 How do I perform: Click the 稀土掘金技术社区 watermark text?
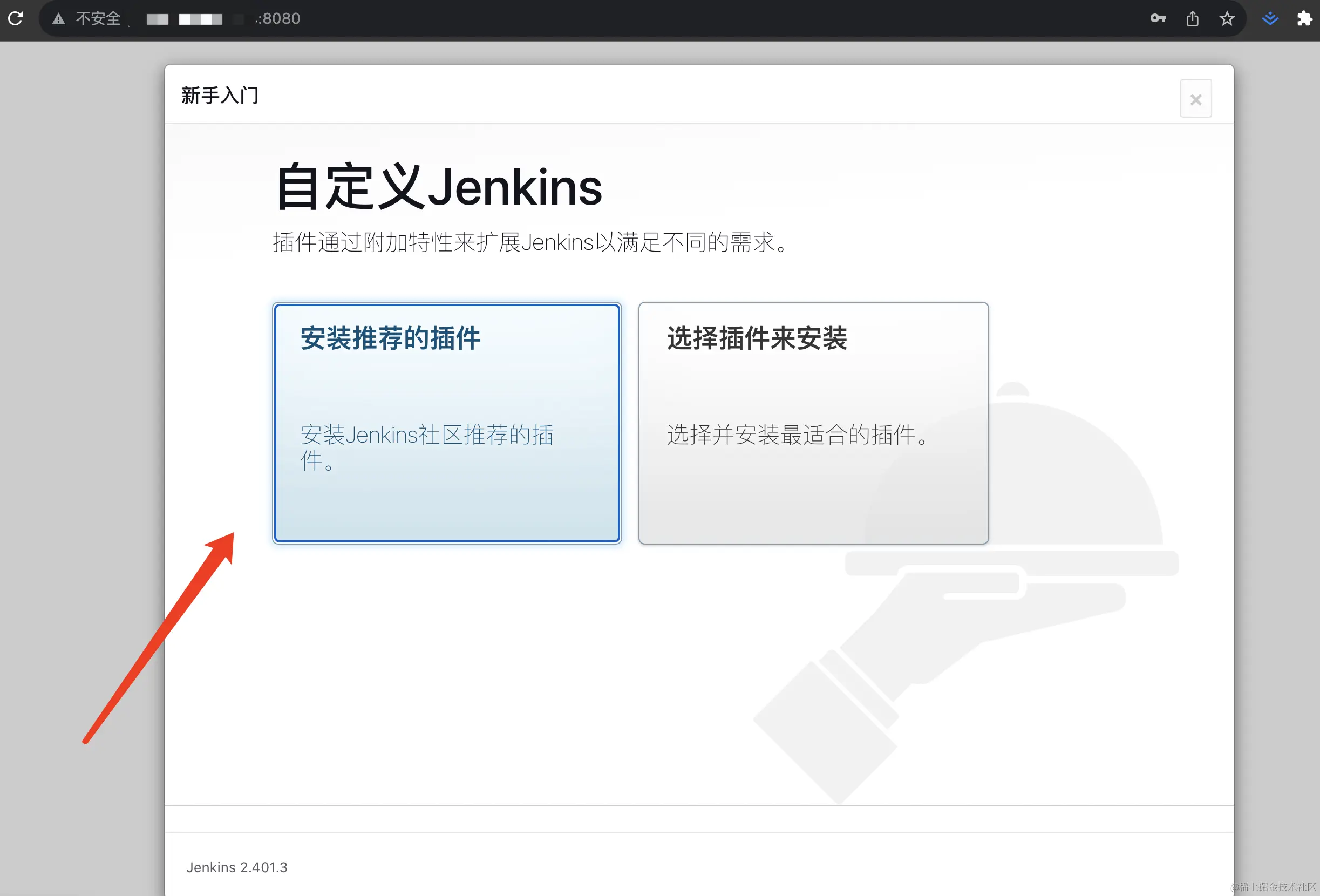pos(1274,887)
